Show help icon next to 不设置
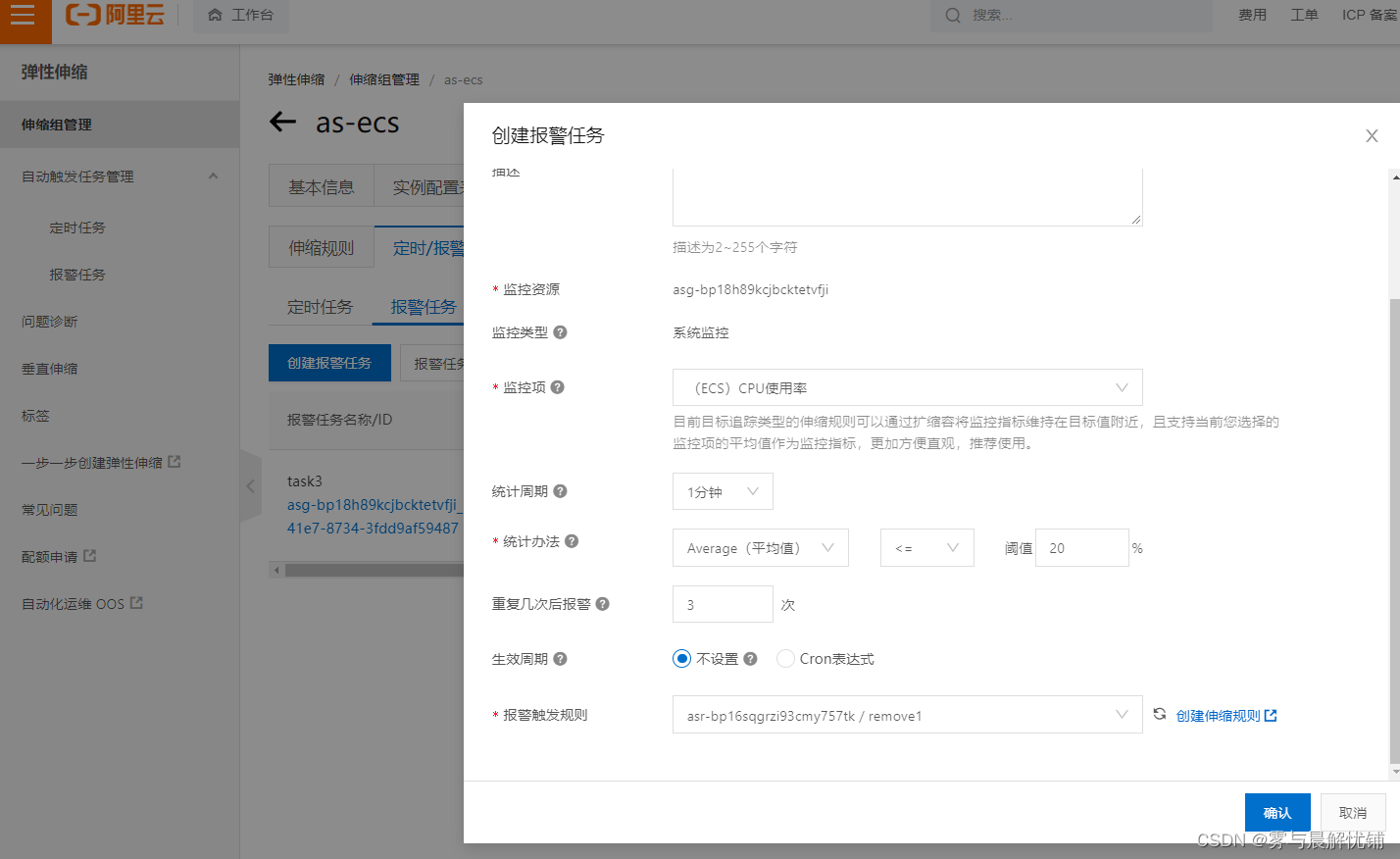The image size is (1400, 859). tap(750, 659)
